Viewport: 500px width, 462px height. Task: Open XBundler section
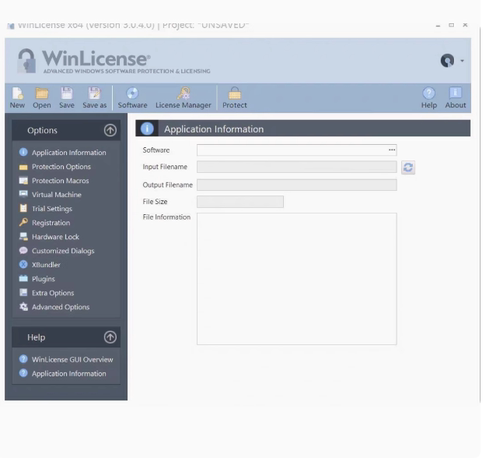[40, 265]
